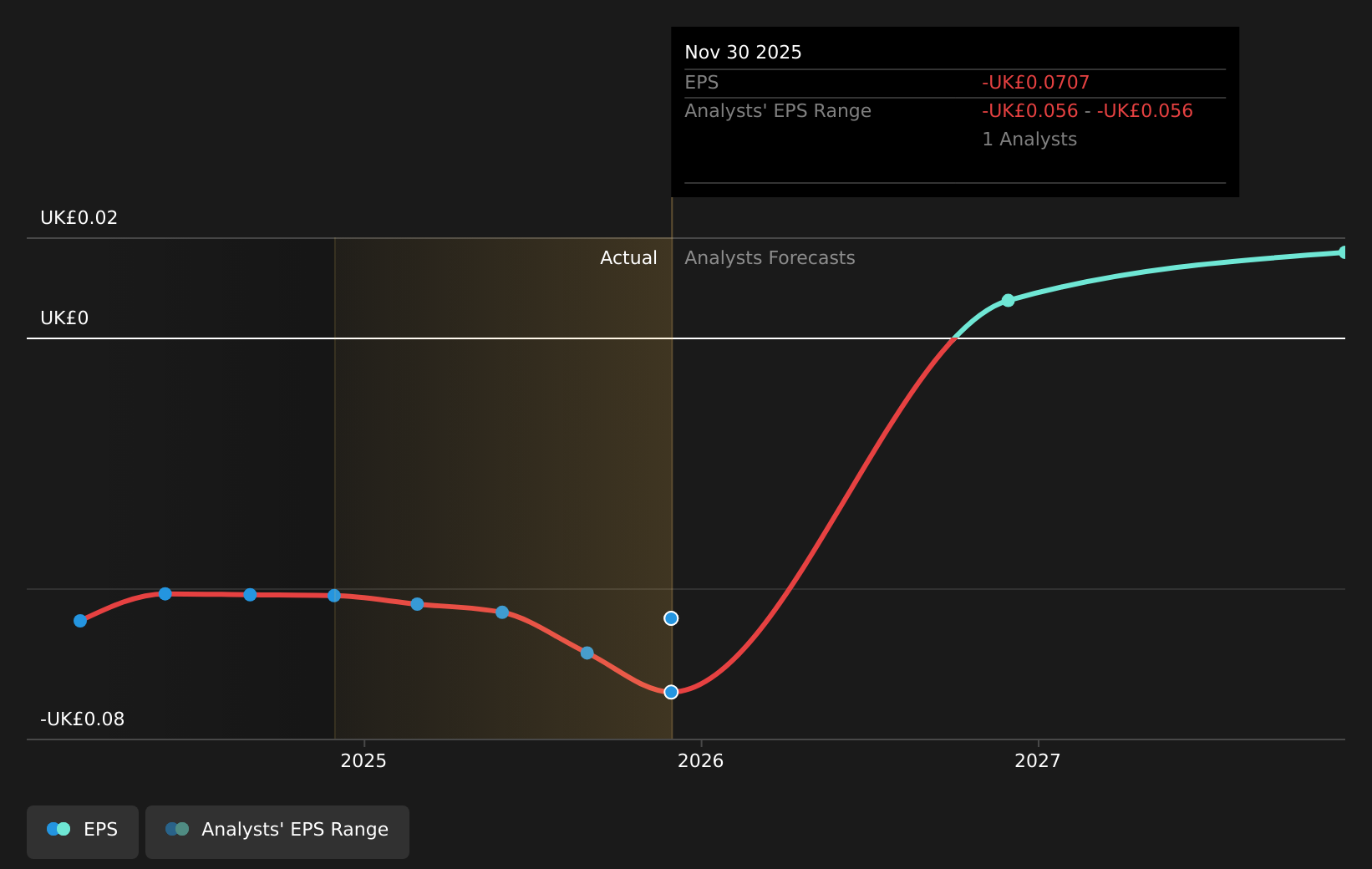
Task: Click the last forecast point at chart end
Action: click(1344, 252)
